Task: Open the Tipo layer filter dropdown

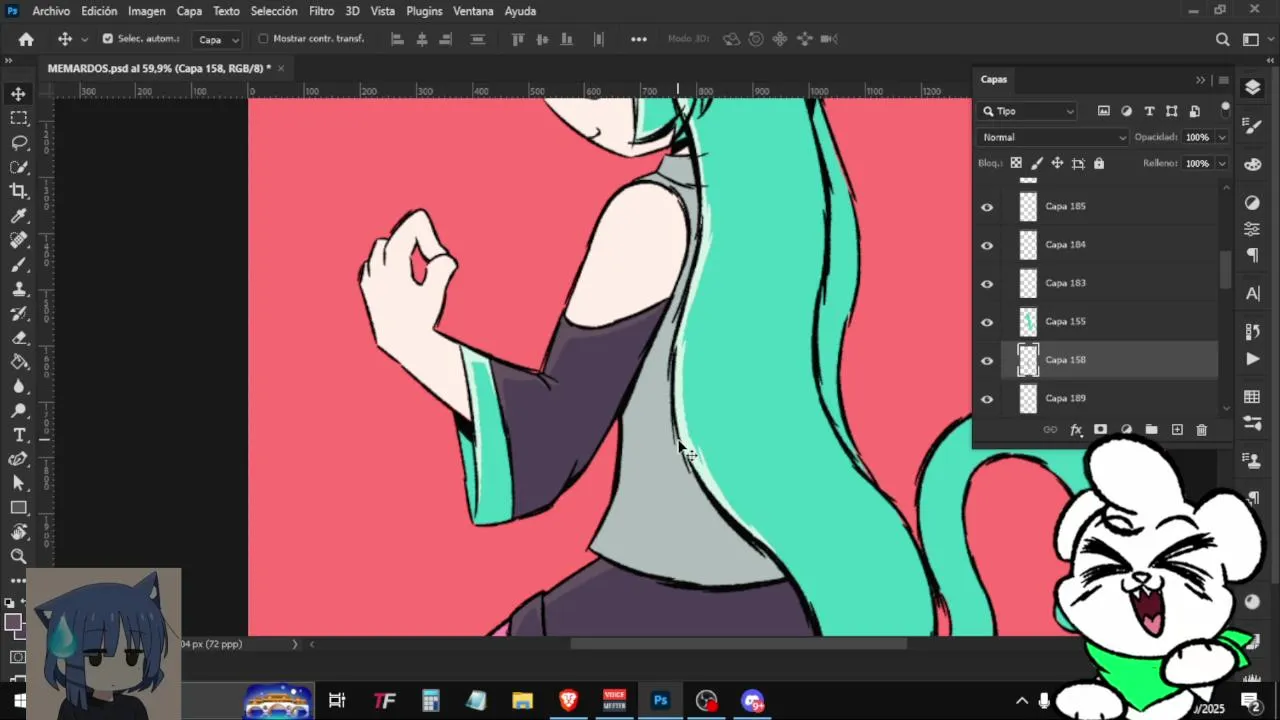Action: (x=1028, y=111)
